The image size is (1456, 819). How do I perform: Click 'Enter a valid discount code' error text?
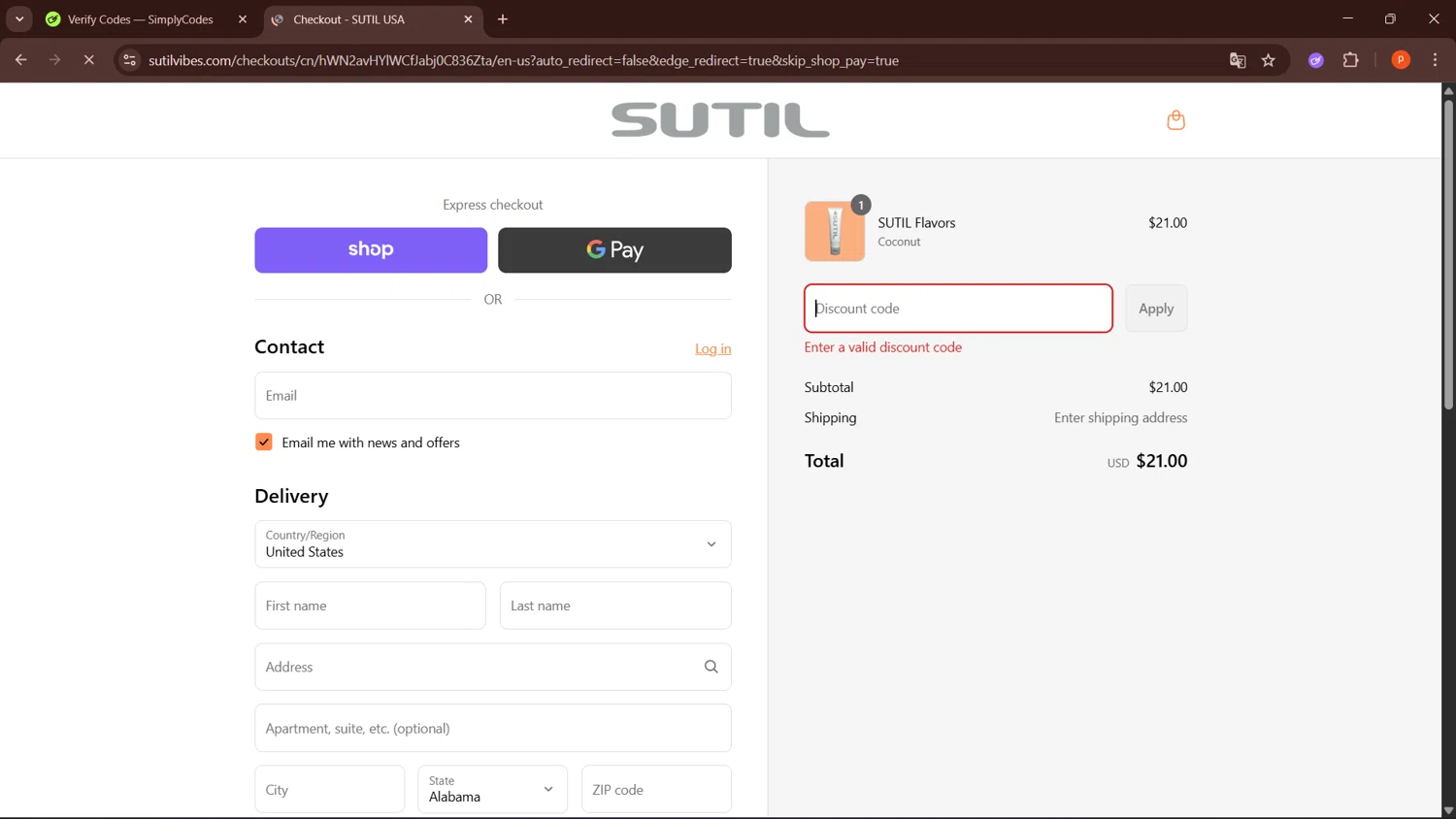[883, 347]
